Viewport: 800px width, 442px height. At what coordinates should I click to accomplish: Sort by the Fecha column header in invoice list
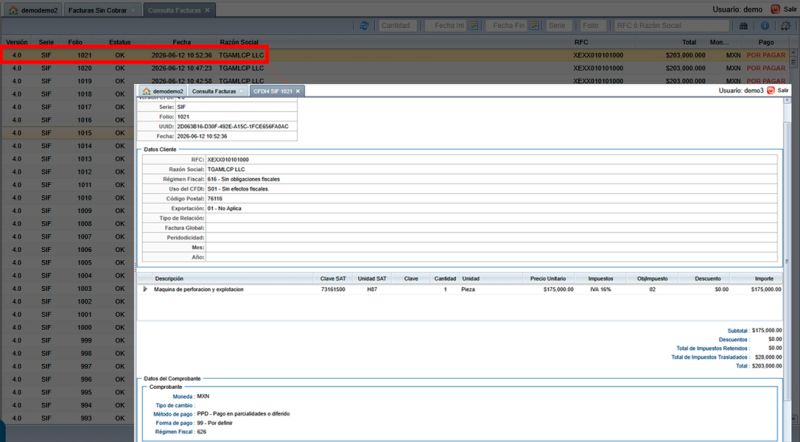point(182,42)
